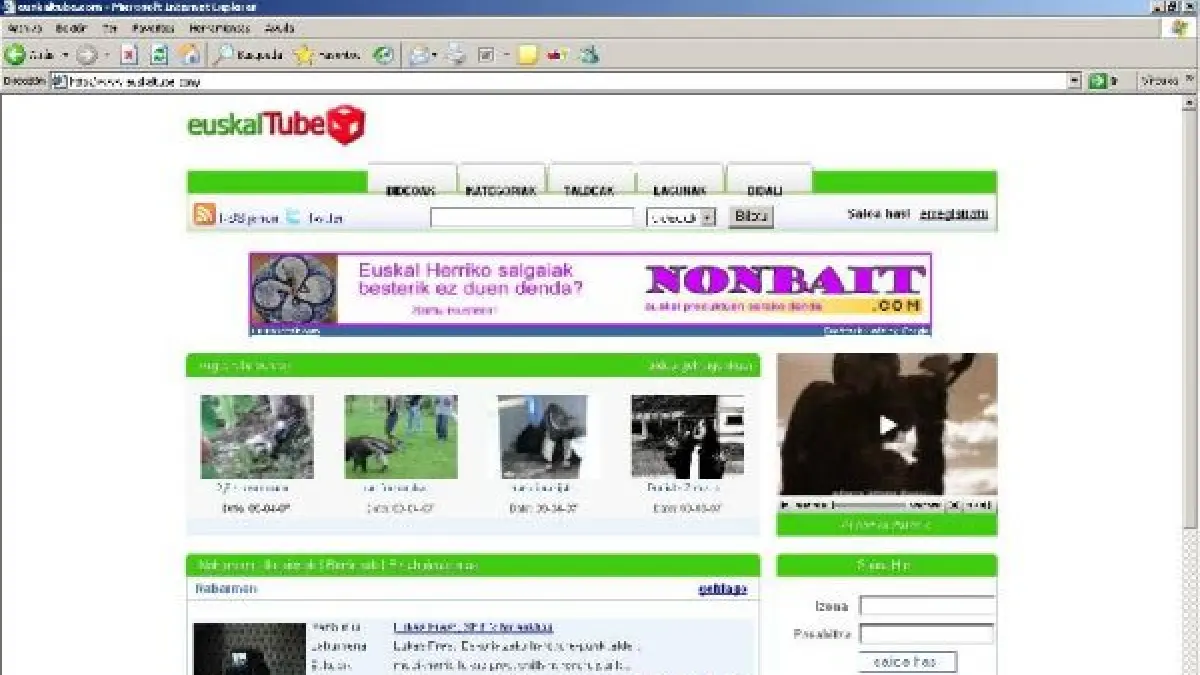Open the Herramientas menu

pyautogui.click(x=218, y=28)
